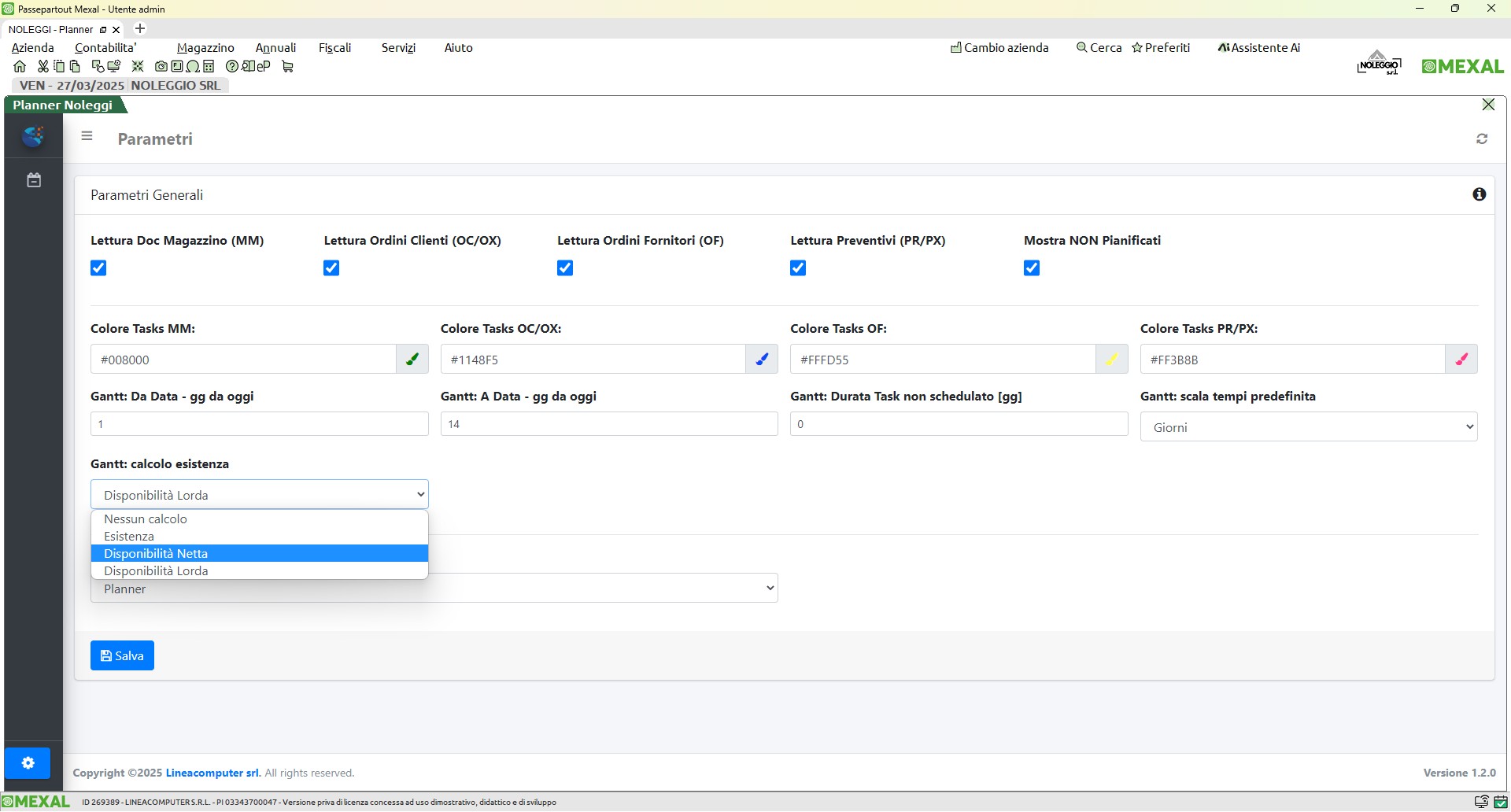Uncheck Lettura Doc Magazzino (MM)
The width and height of the screenshot is (1511, 812).
coord(98,268)
